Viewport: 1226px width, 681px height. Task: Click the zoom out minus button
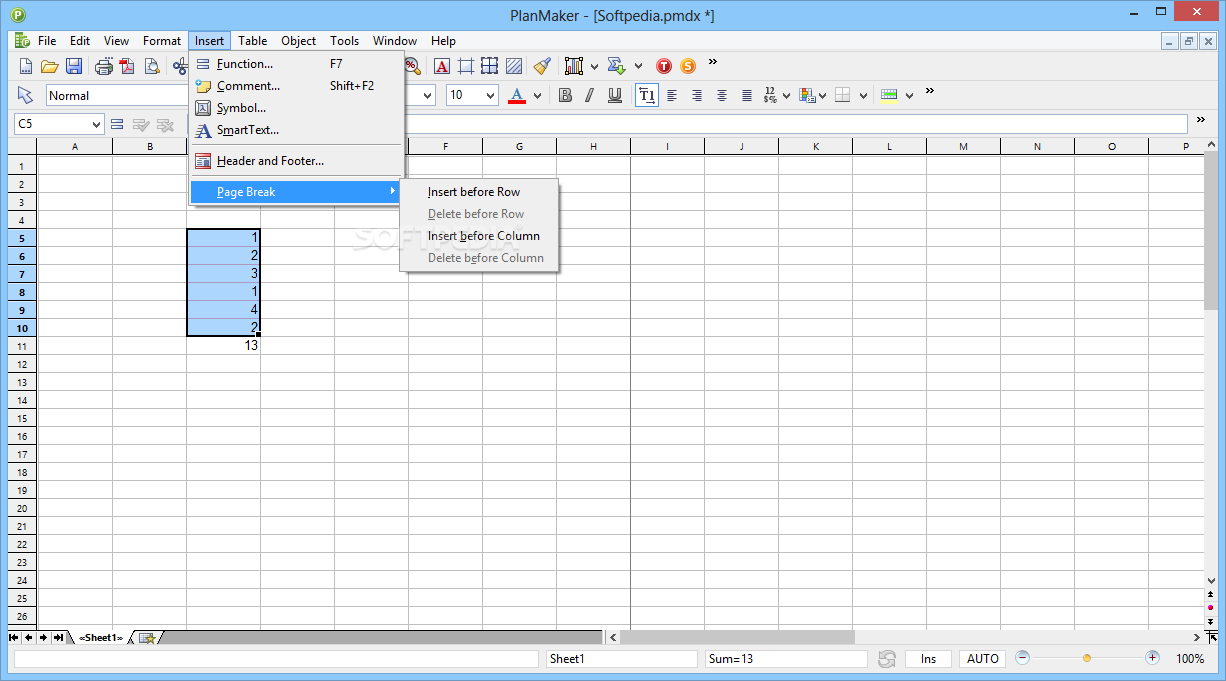pyautogui.click(x=1022, y=658)
